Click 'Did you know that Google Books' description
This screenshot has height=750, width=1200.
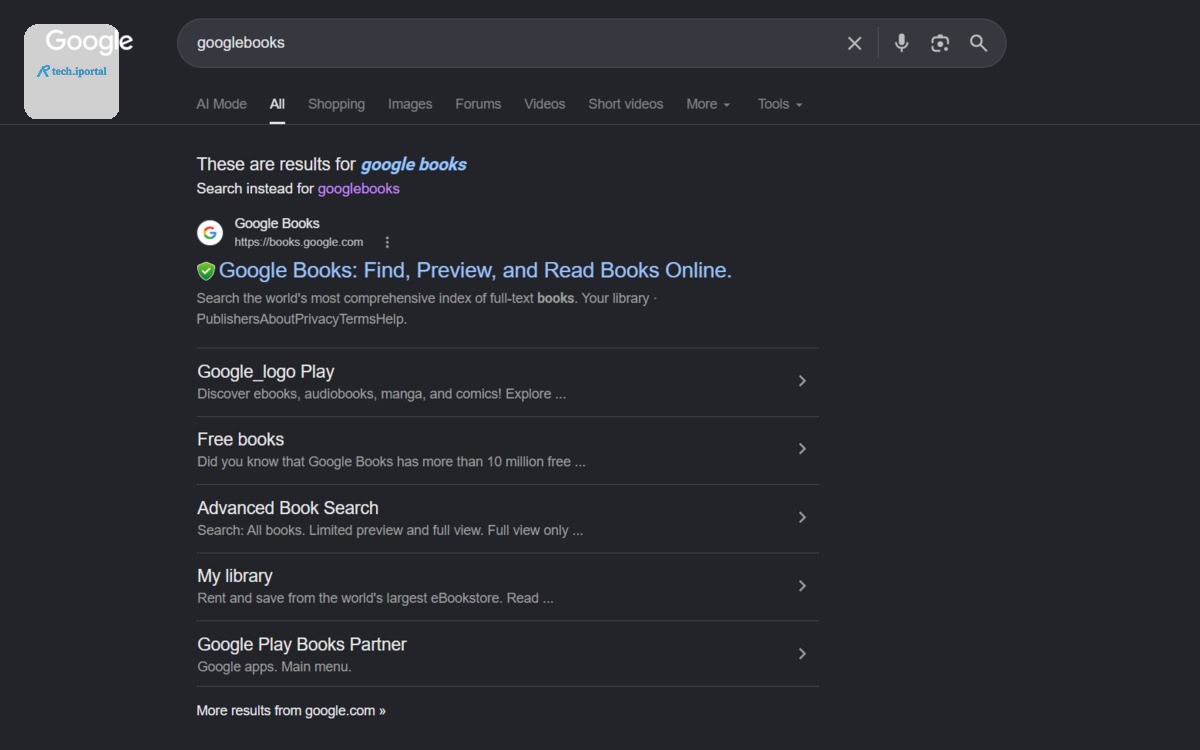pyautogui.click(x=391, y=462)
